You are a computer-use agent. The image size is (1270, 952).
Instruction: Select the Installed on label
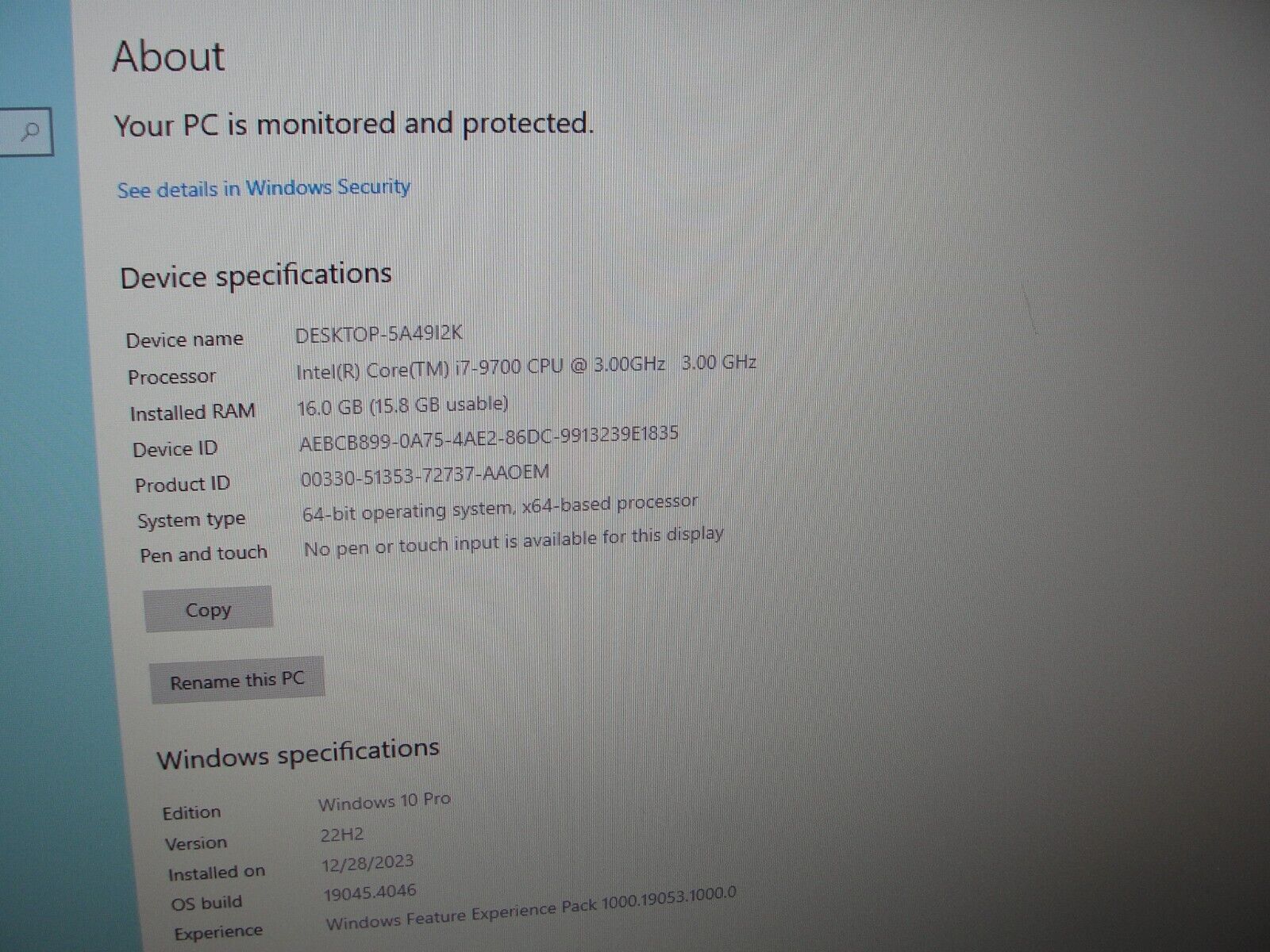[x=216, y=873]
